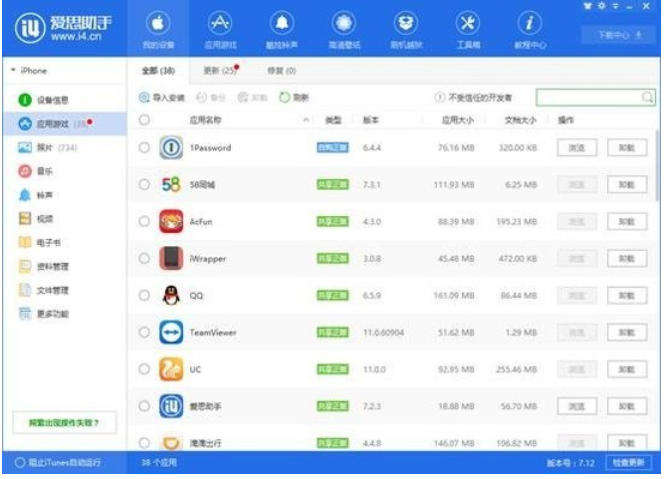Open the 教程中心 info icon
This screenshot has height=479, width=666.
tap(530, 24)
